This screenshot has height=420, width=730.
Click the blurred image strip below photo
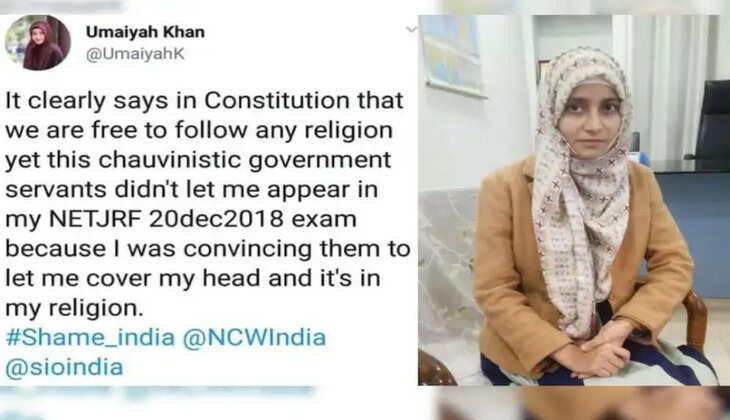click(x=580, y=403)
